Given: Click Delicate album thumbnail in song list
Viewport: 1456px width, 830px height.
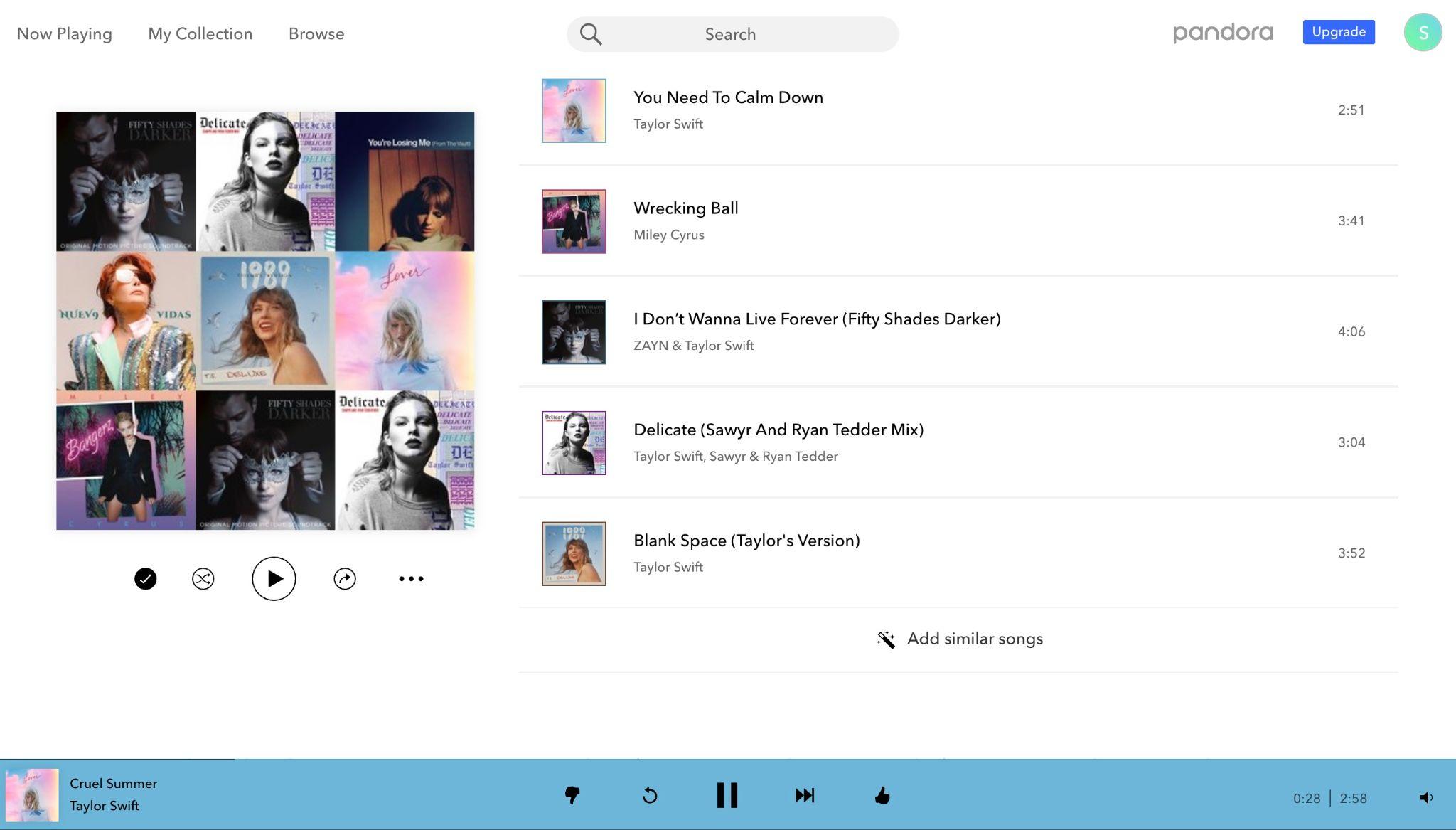Looking at the screenshot, I should point(574,442).
